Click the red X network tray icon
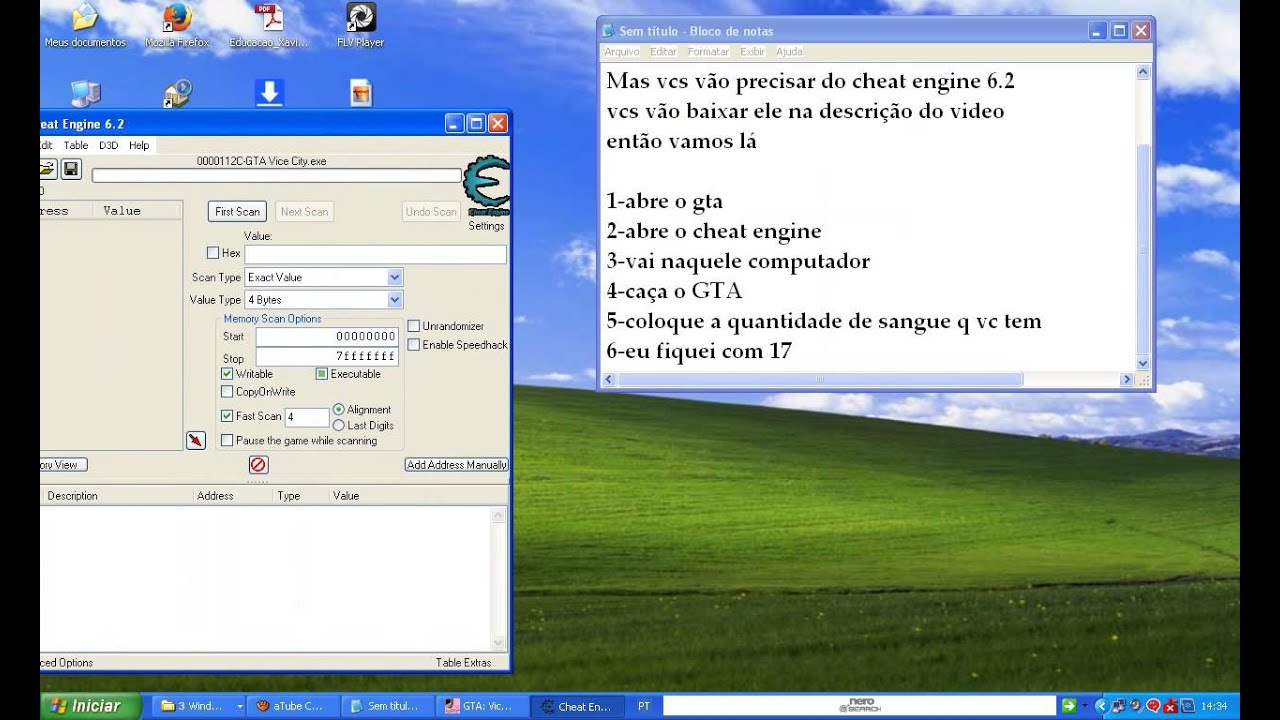 [1169, 706]
